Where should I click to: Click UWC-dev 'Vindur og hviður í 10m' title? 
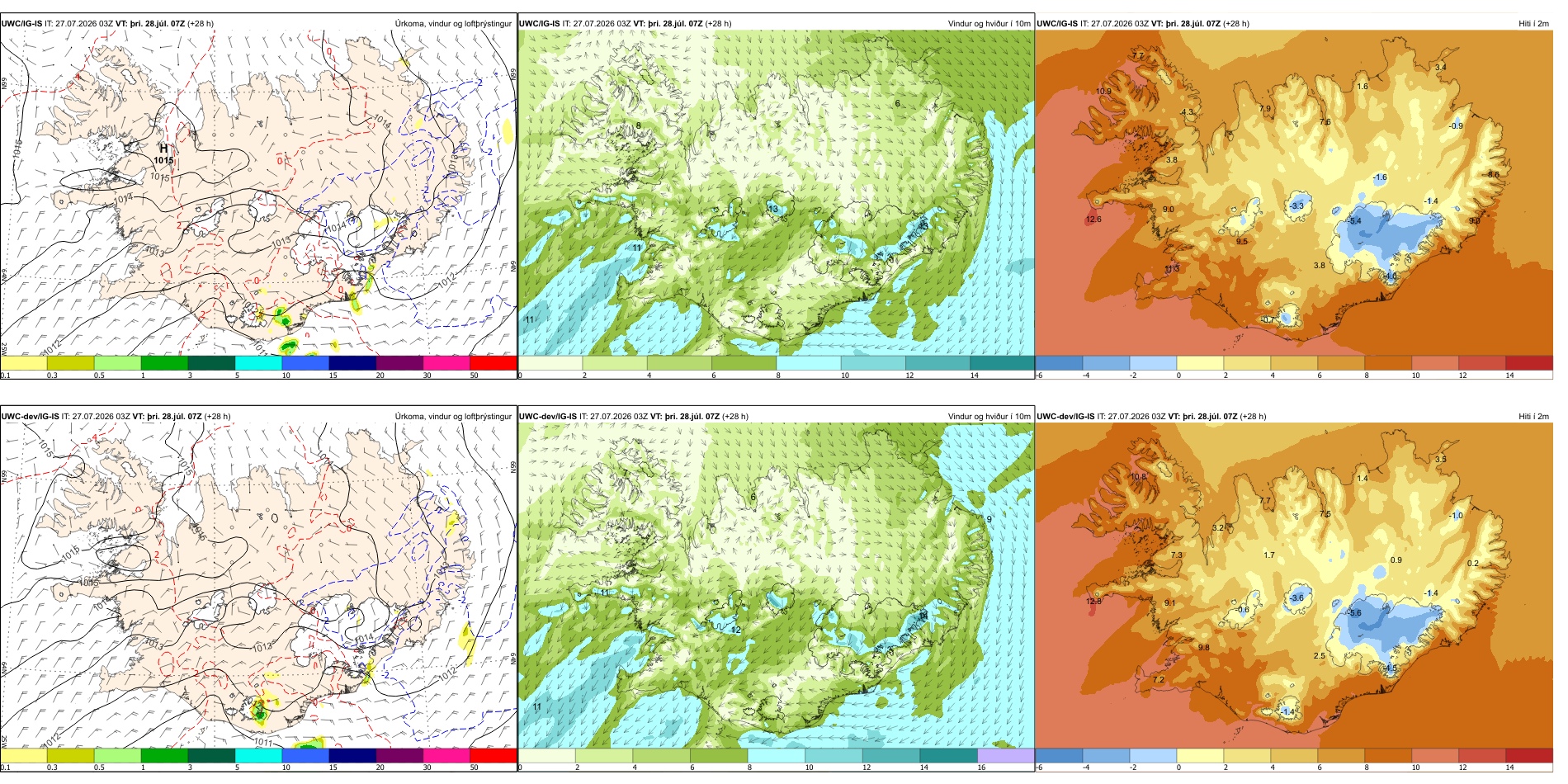tap(989, 417)
